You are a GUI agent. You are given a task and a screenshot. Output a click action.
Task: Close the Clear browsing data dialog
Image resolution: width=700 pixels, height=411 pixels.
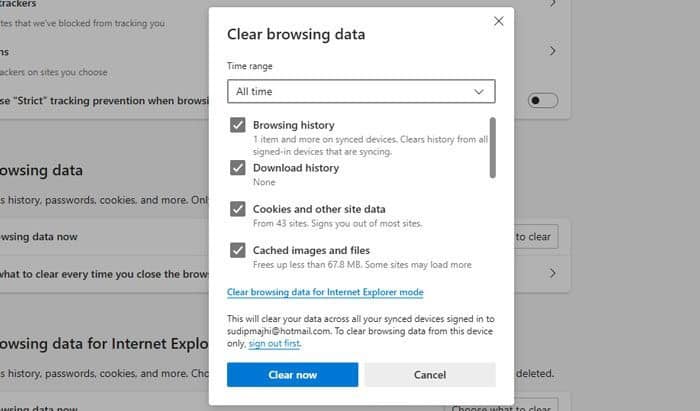(x=499, y=21)
